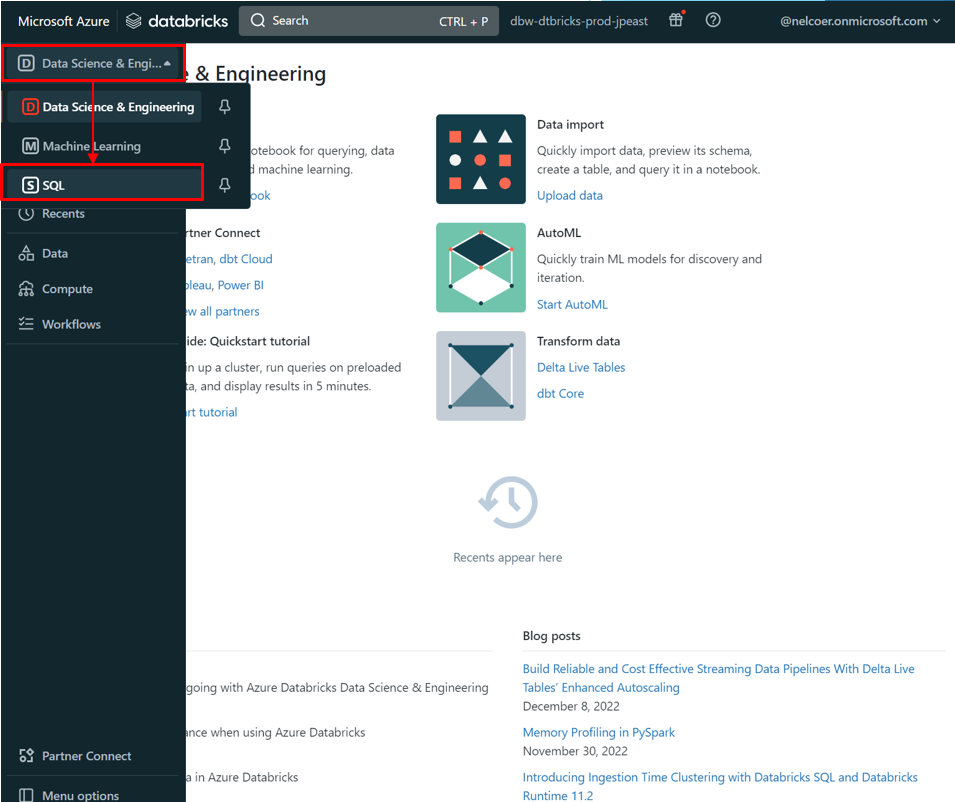Click the Microsoft Azure link
The image size is (955, 802).
(63, 21)
